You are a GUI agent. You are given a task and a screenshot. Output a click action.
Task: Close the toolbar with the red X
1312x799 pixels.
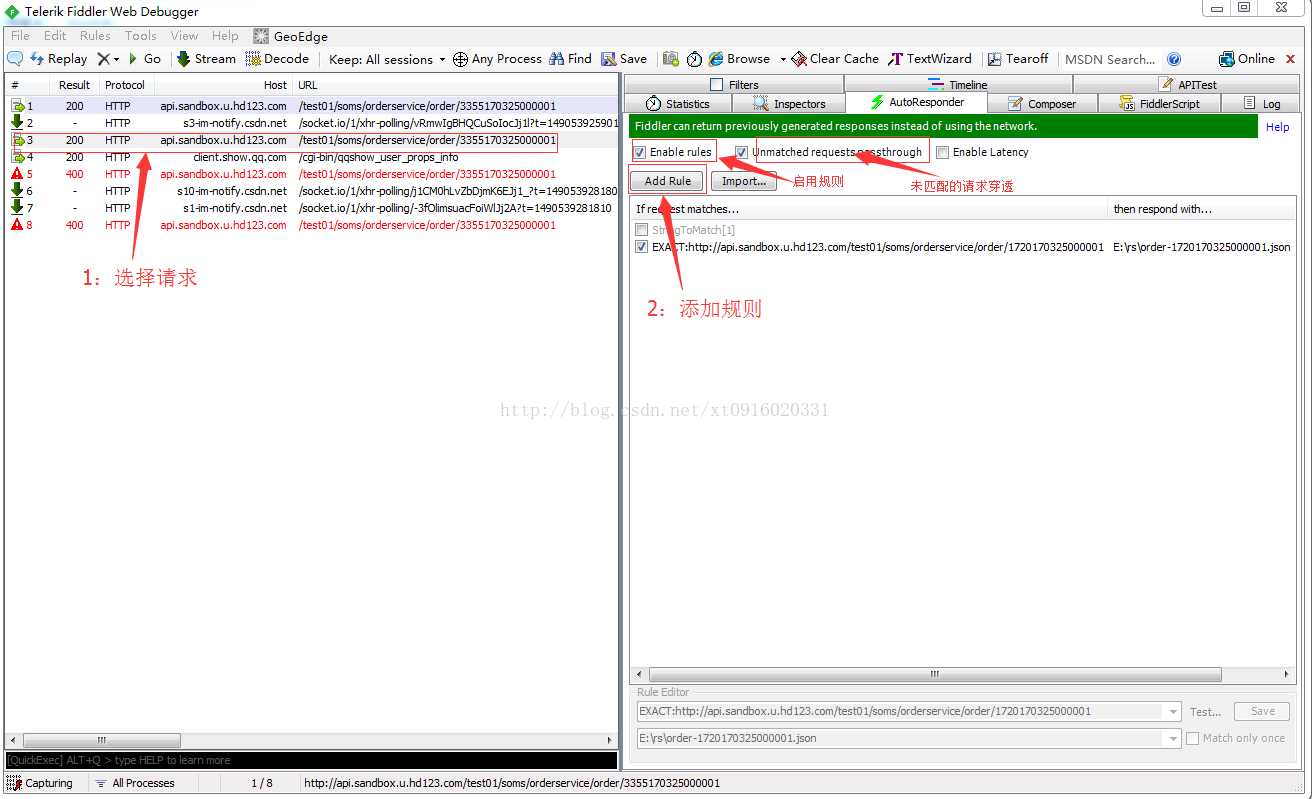point(1290,59)
